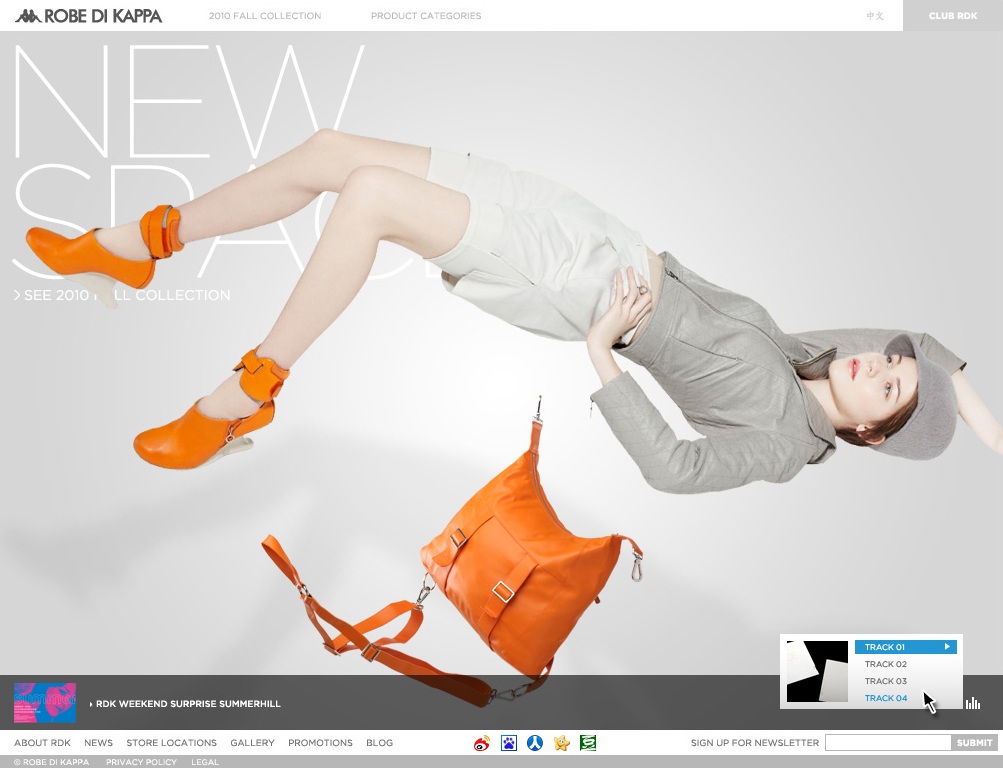Viewport: 1003px width, 768px height.
Task: Open the Baidu paw icon
Action: [x=509, y=743]
